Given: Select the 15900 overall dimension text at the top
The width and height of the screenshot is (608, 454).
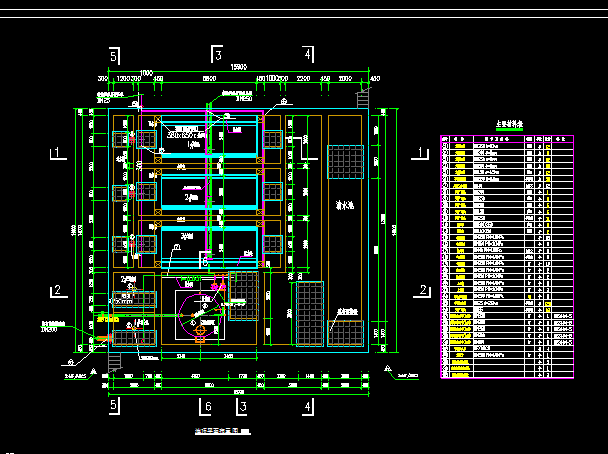Looking at the screenshot, I should [x=238, y=67].
